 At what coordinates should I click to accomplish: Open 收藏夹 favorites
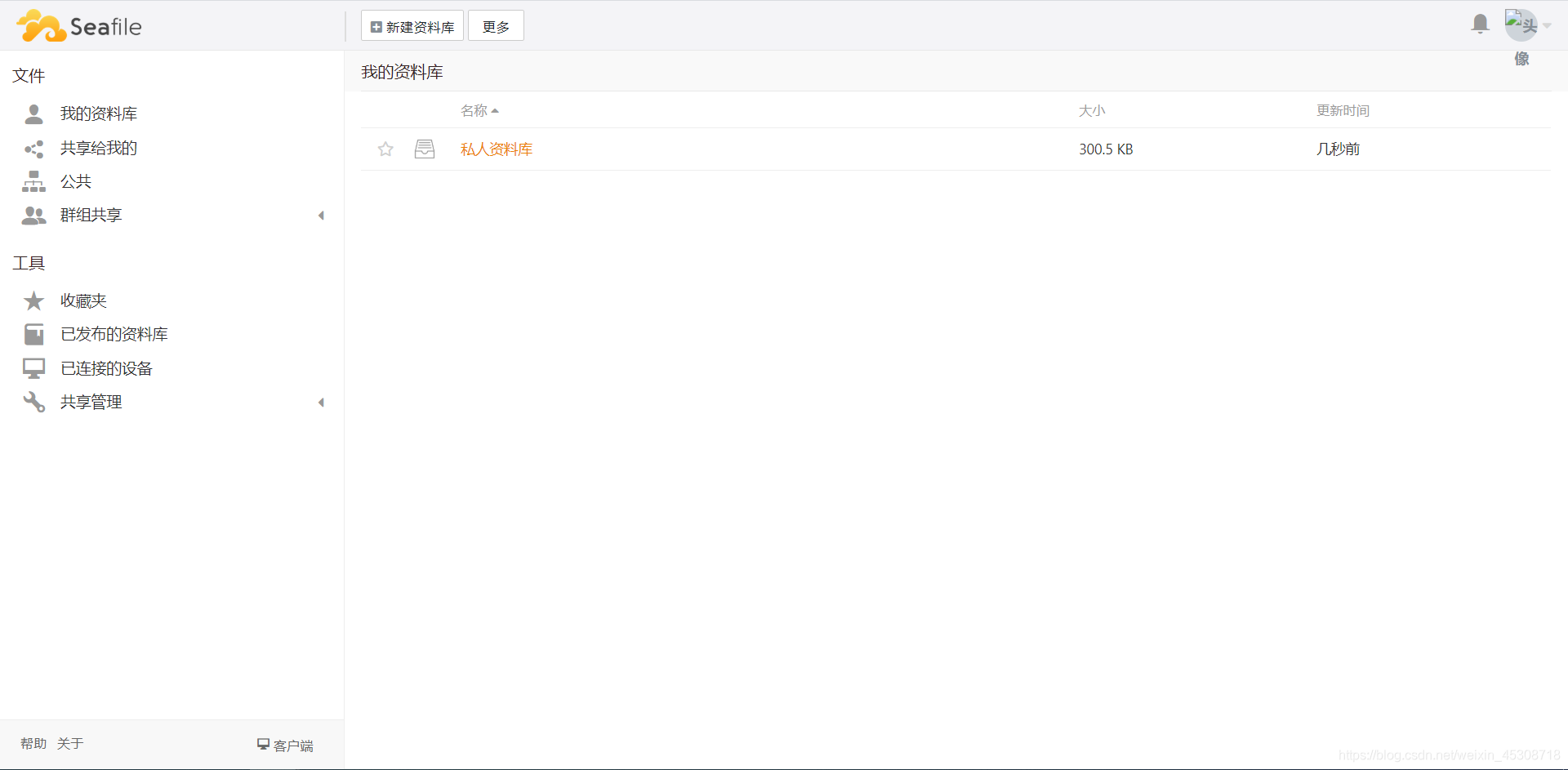pos(83,300)
